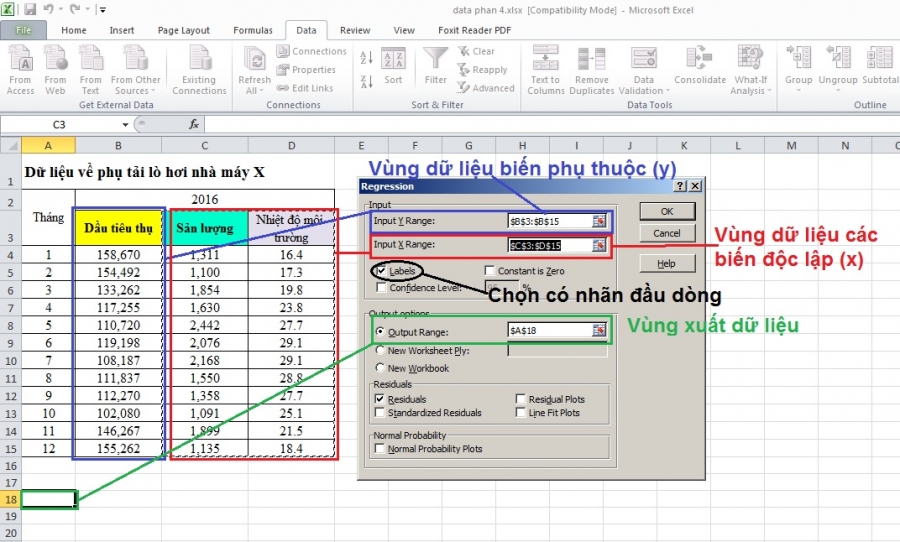900x542 pixels.
Task: Open the Filter tool in ribbon
Action: pyautogui.click(x=435, y=60)
